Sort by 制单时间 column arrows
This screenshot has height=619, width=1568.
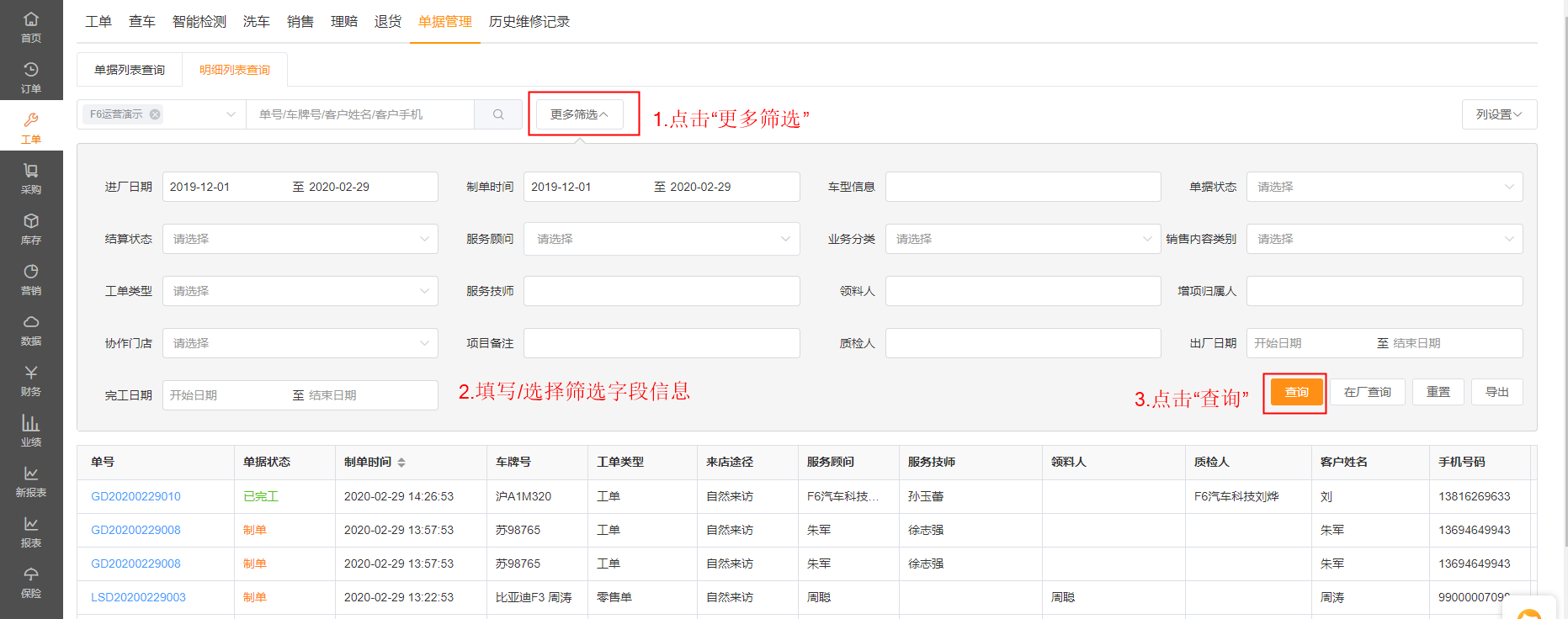(x=401, y=463)
